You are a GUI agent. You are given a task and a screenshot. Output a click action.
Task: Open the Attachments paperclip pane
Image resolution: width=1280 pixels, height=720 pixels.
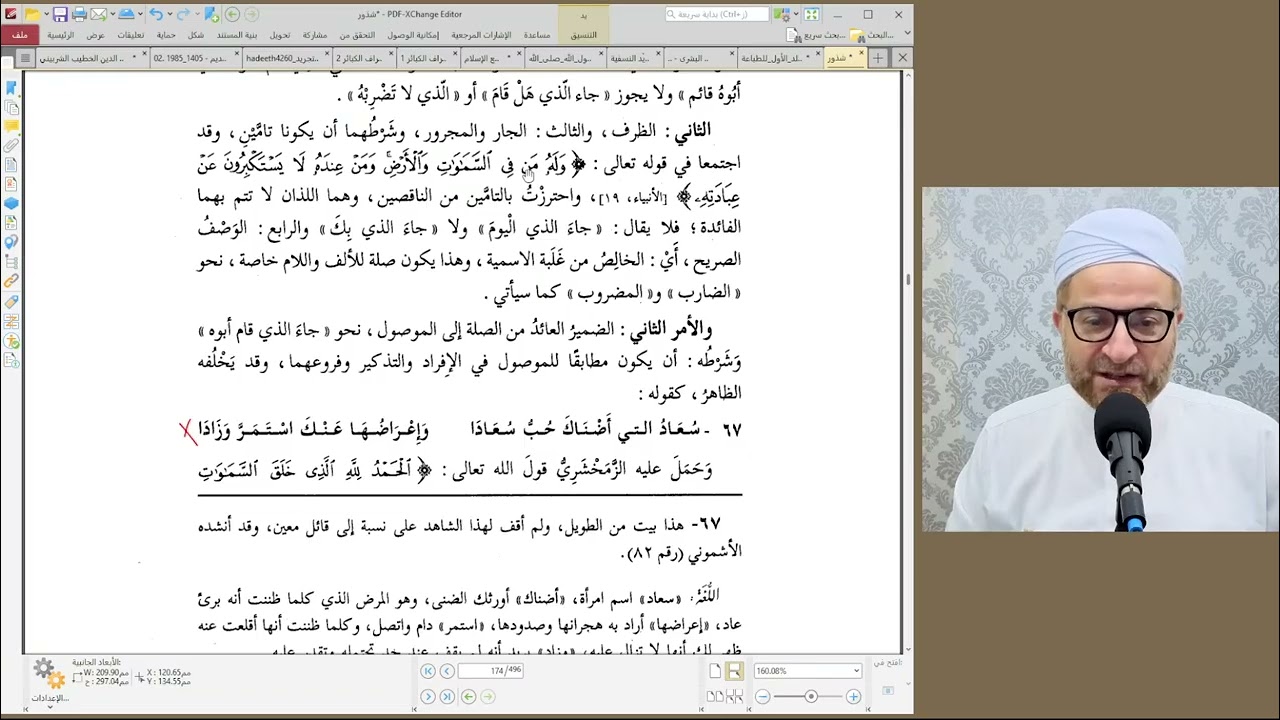coord(11,146)
